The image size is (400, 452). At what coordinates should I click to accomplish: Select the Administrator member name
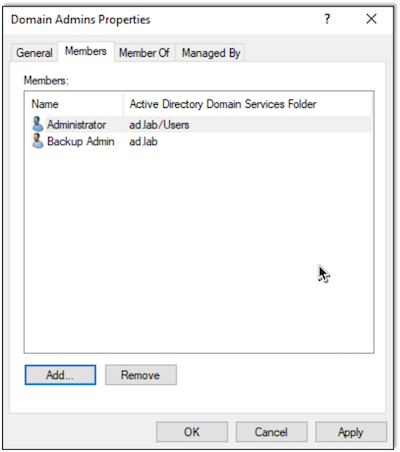point(76,125)
